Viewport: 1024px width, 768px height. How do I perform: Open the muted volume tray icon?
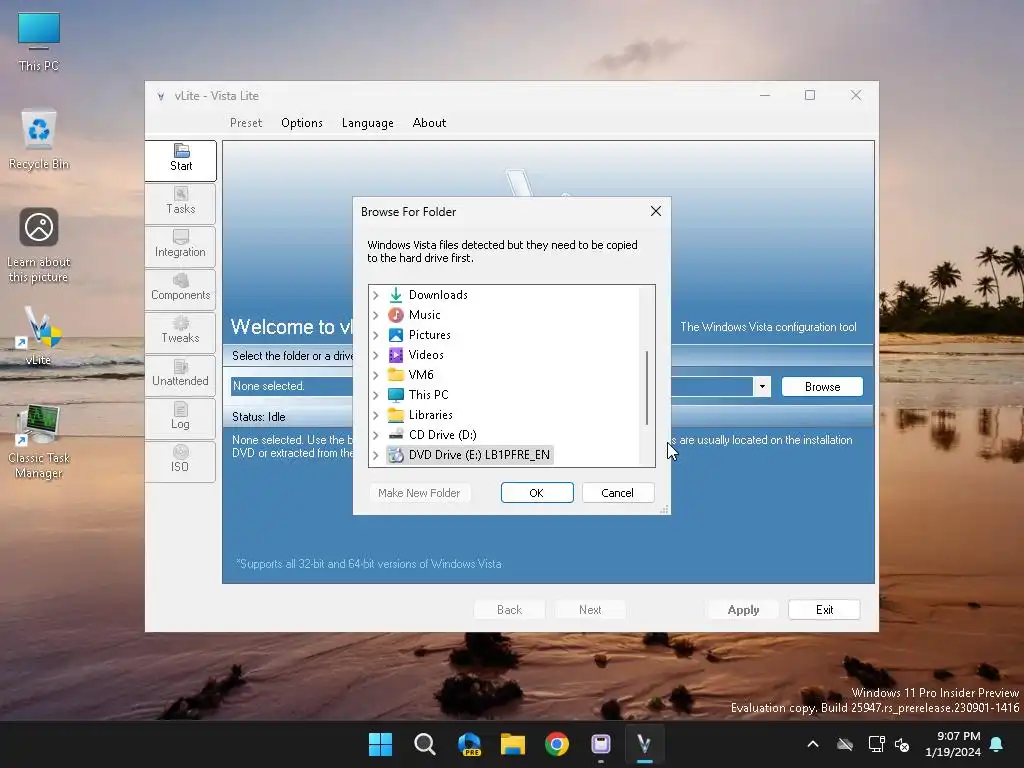pyautogui.click(x=903, y=744)
